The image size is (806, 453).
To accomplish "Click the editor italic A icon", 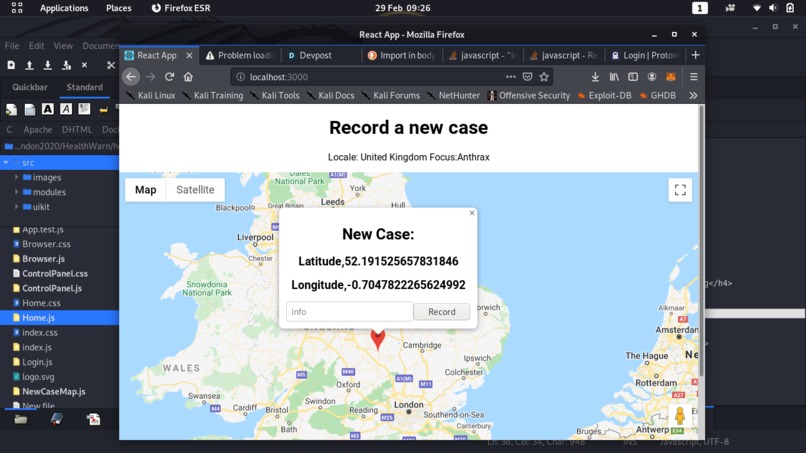I will point(66,109).
